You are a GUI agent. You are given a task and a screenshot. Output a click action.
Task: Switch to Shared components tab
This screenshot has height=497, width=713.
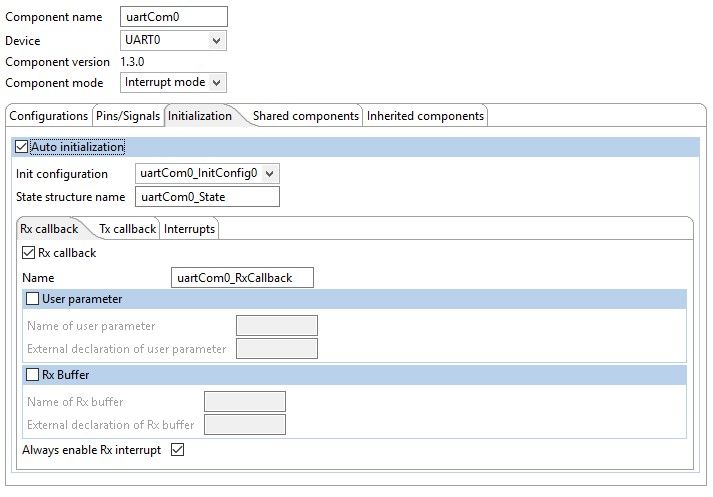coord(305,116)
